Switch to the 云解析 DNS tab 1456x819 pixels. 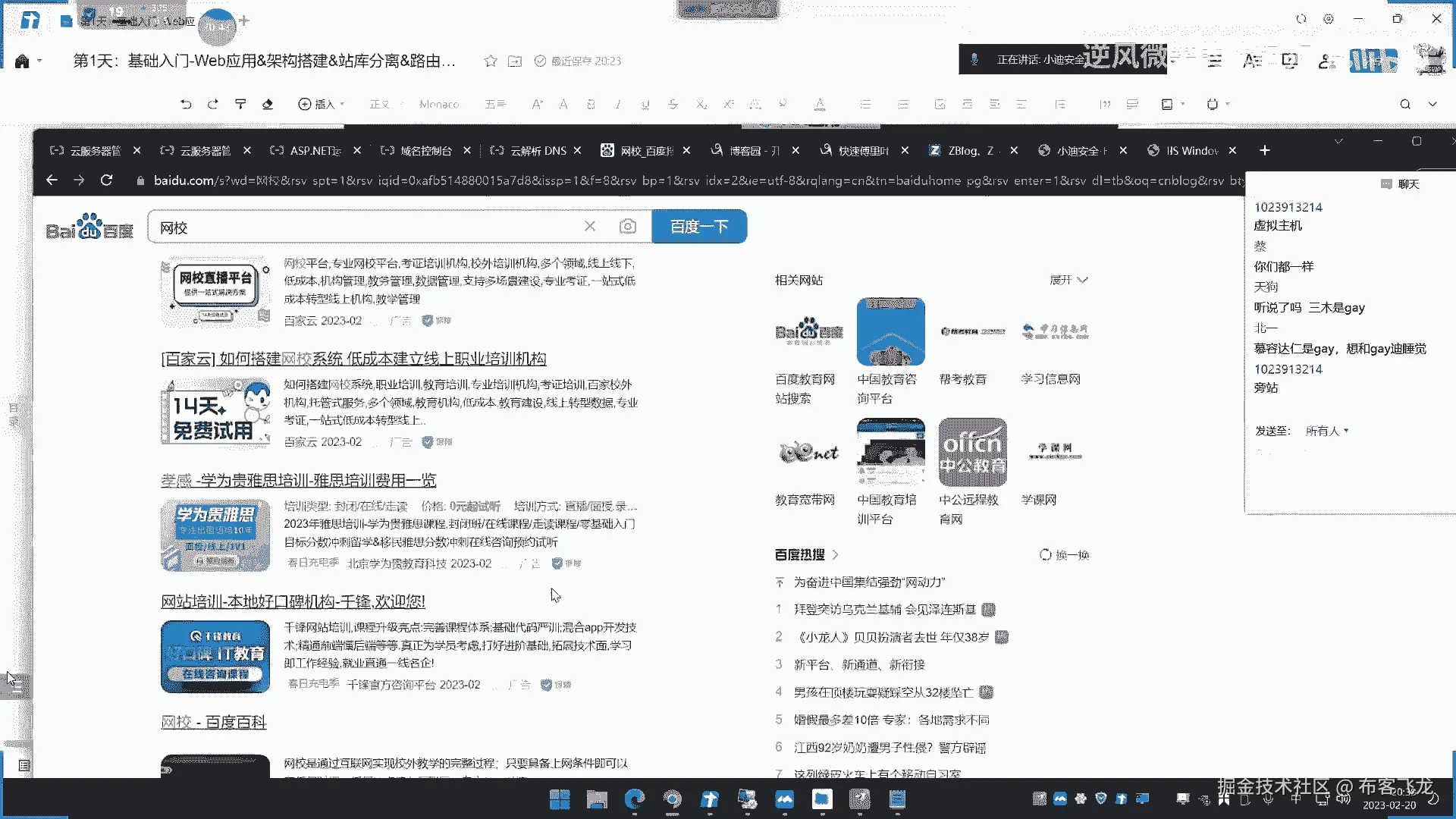pos(537,151)
